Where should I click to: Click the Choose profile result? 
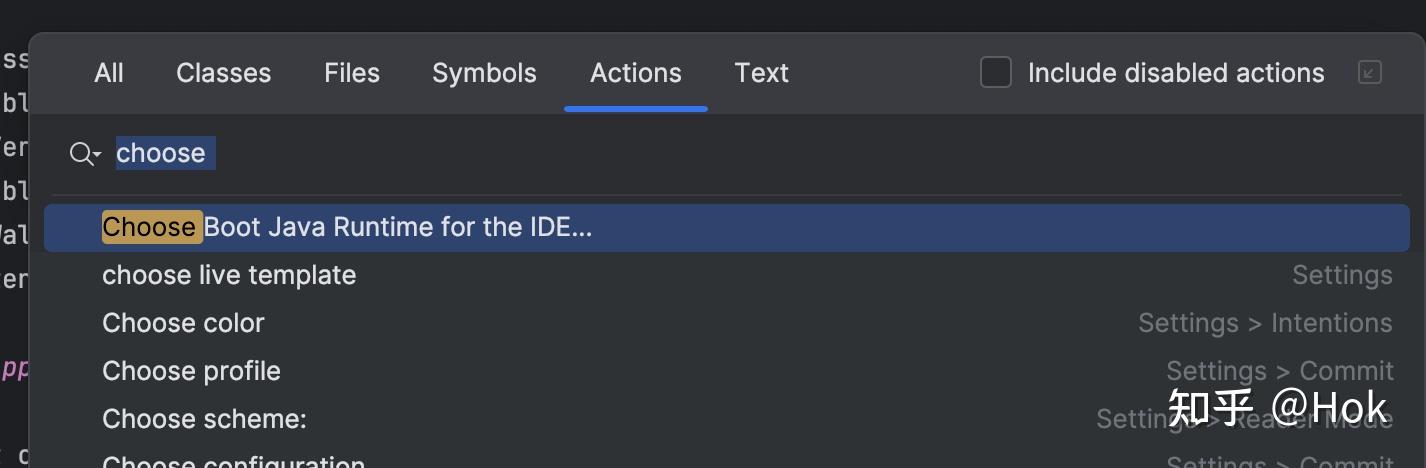click(191, 371)
